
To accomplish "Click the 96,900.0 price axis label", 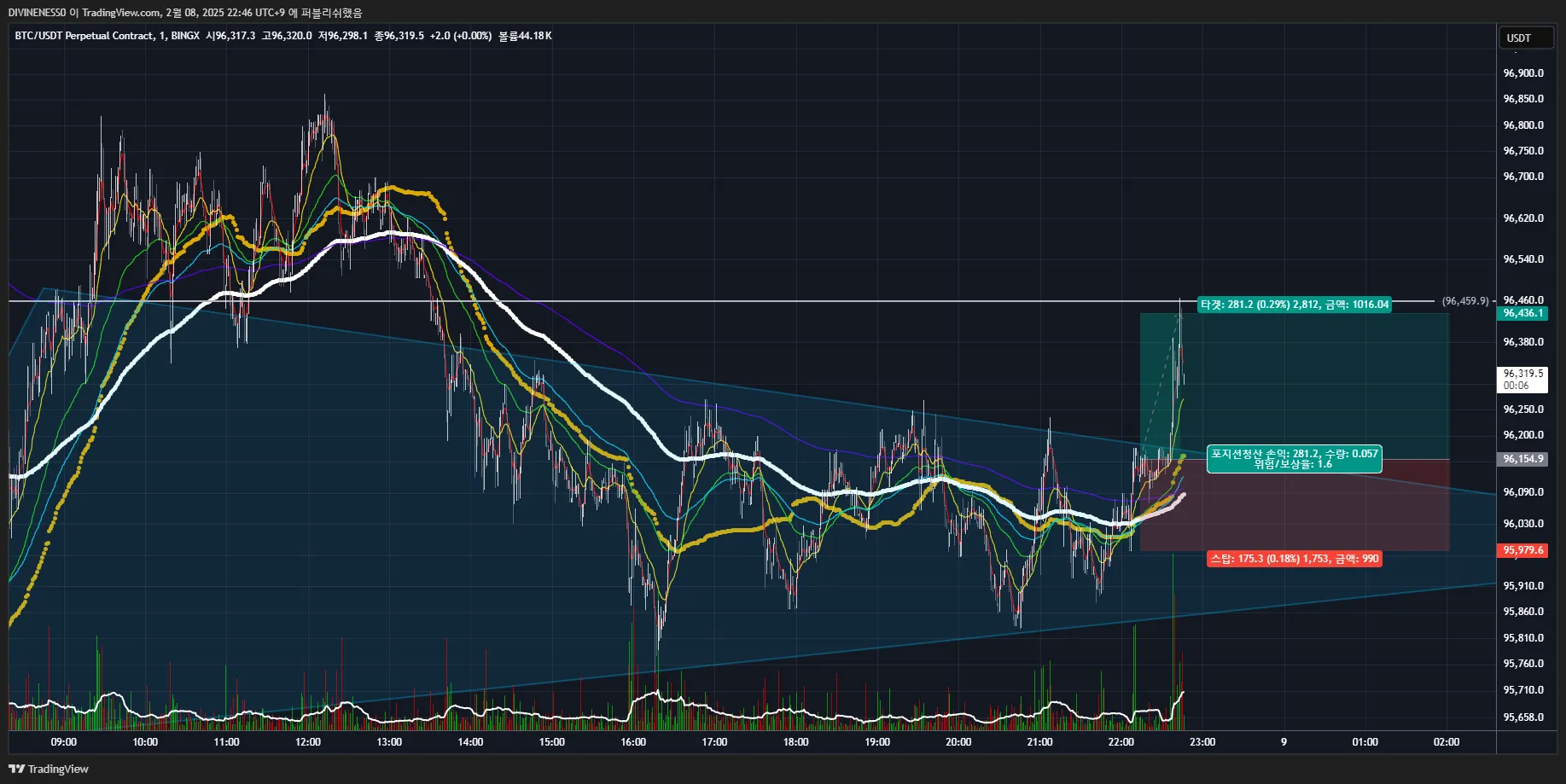I will [x=1523, y=73].
